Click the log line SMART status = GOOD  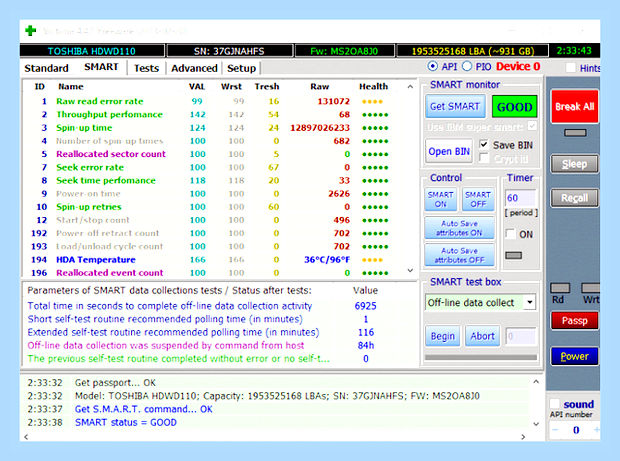(x=126, y=422)
